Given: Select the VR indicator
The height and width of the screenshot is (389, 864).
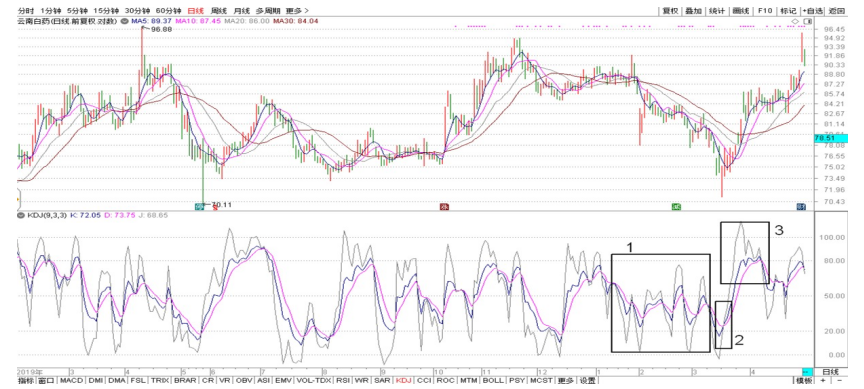Looking at the screenshot, I should click(225, 380).
